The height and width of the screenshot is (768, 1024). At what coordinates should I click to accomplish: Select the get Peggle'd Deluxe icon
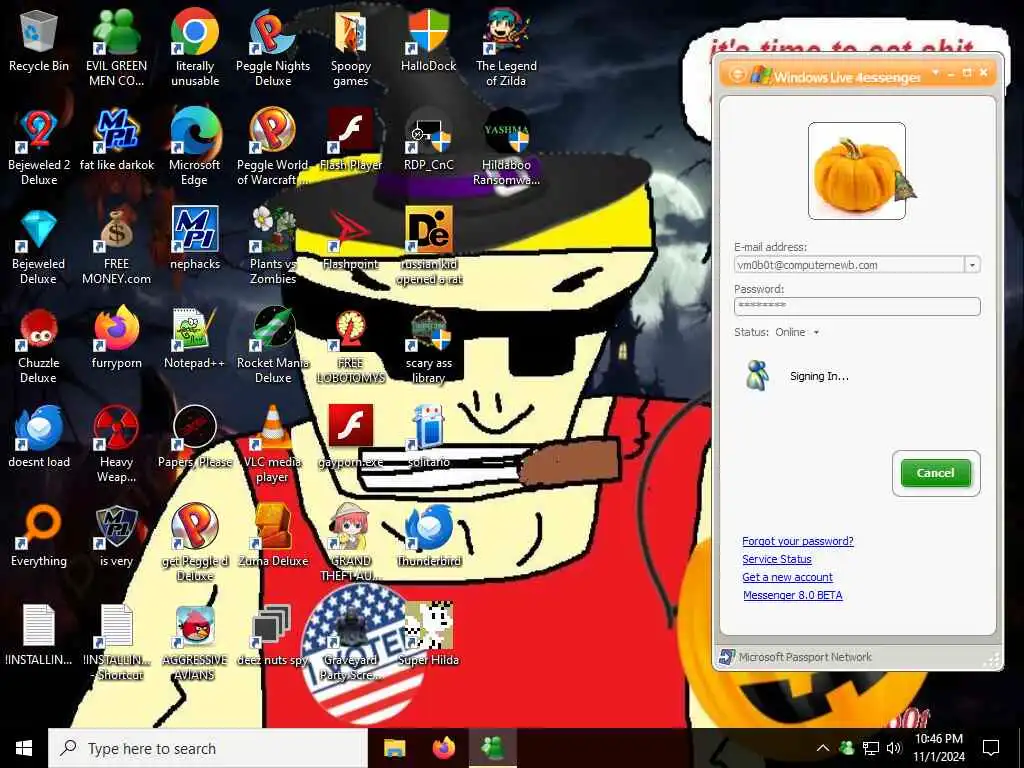tap(195, 528)
